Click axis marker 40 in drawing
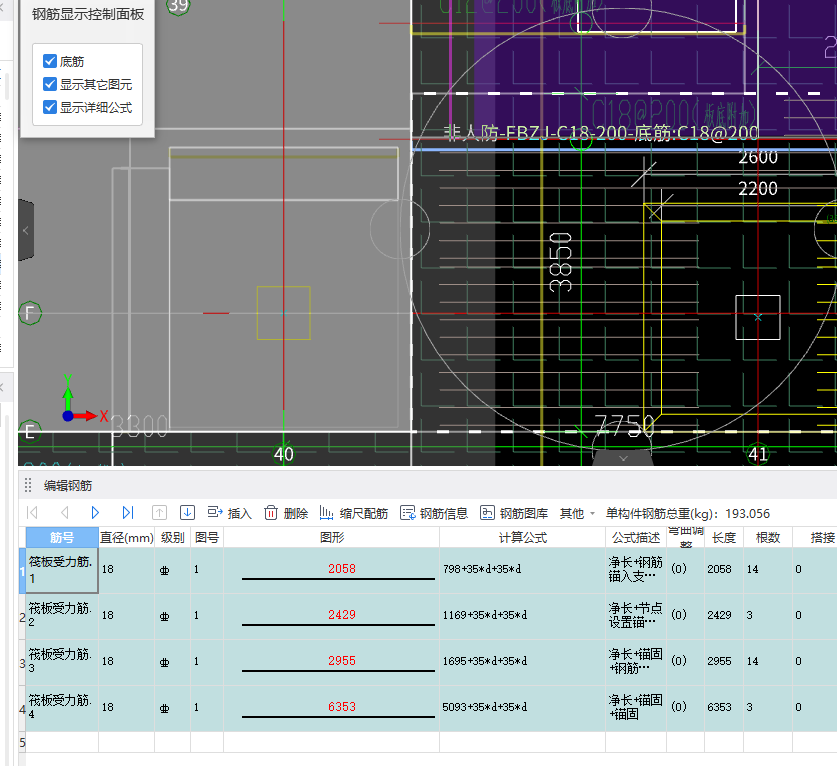The width and height of the screenshot is (837, 766). (283, 454)
